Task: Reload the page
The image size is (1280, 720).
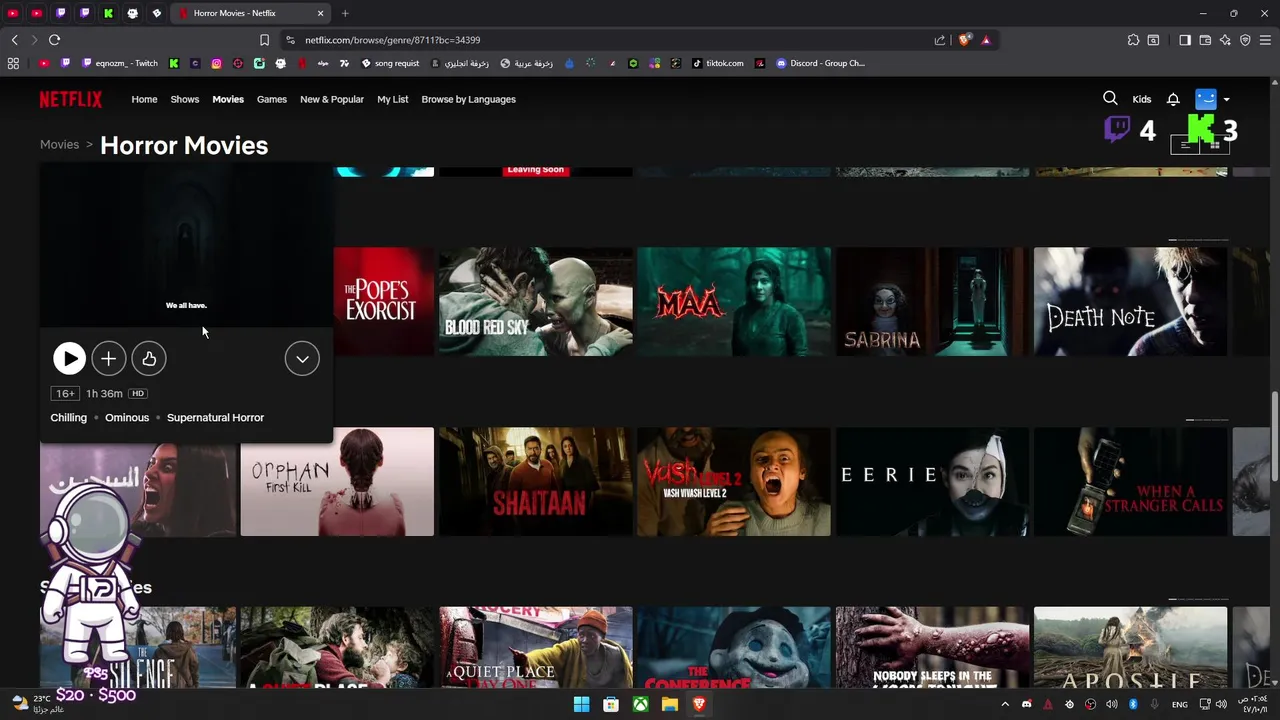Action: pos(54,40)
